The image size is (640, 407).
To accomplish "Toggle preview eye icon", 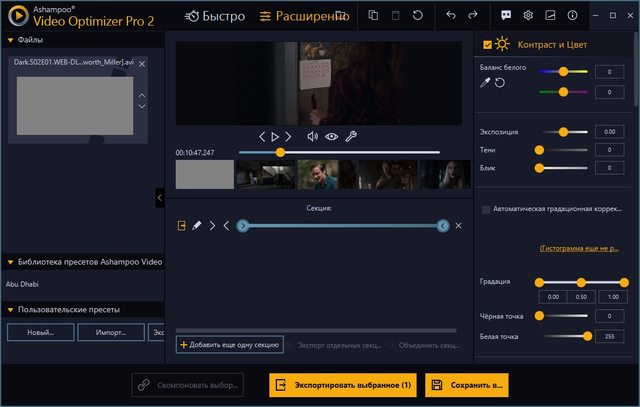I will pos(331,137).
